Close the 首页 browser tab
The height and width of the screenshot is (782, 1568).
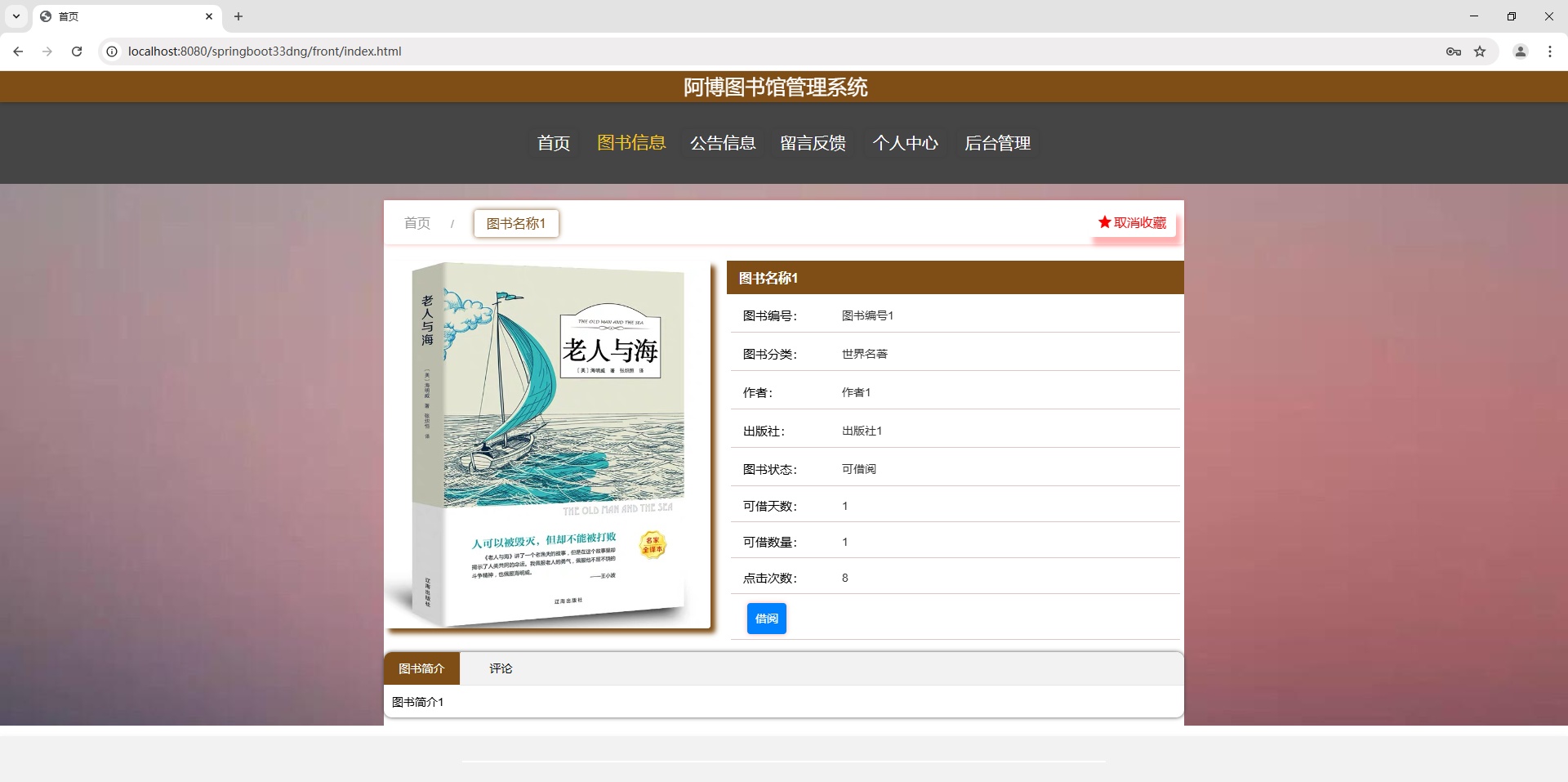click(x=209, y=16)
